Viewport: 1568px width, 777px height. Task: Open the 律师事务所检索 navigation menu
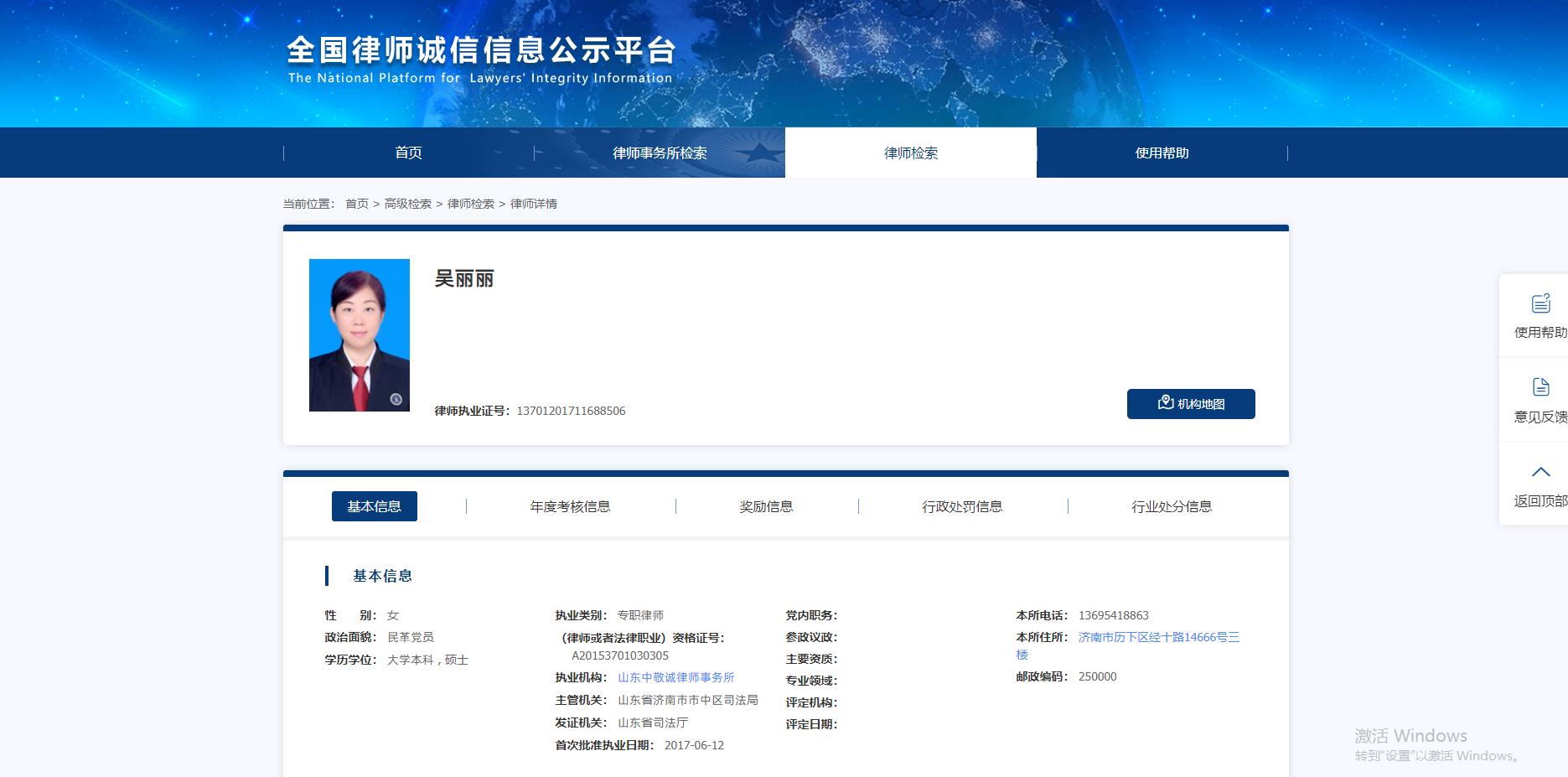660,153
